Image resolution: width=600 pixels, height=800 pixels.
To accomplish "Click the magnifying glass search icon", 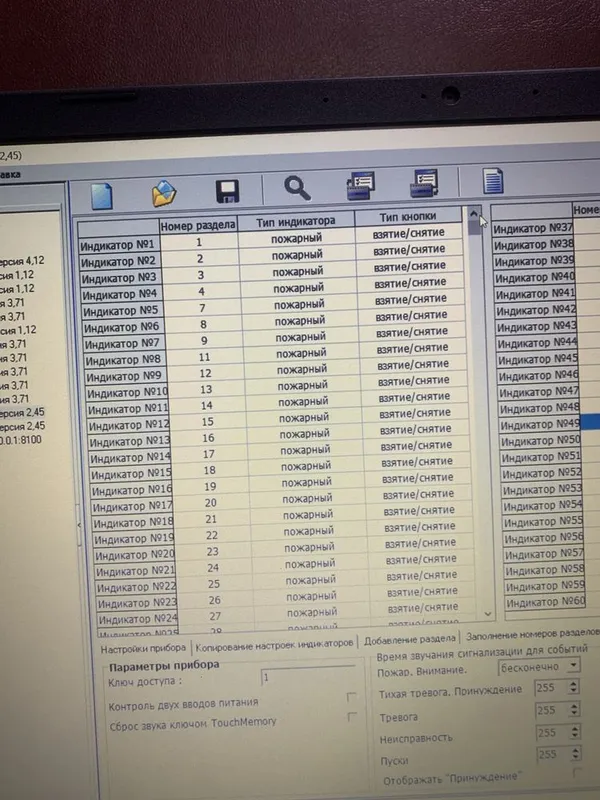I will [x=297, y=188].
